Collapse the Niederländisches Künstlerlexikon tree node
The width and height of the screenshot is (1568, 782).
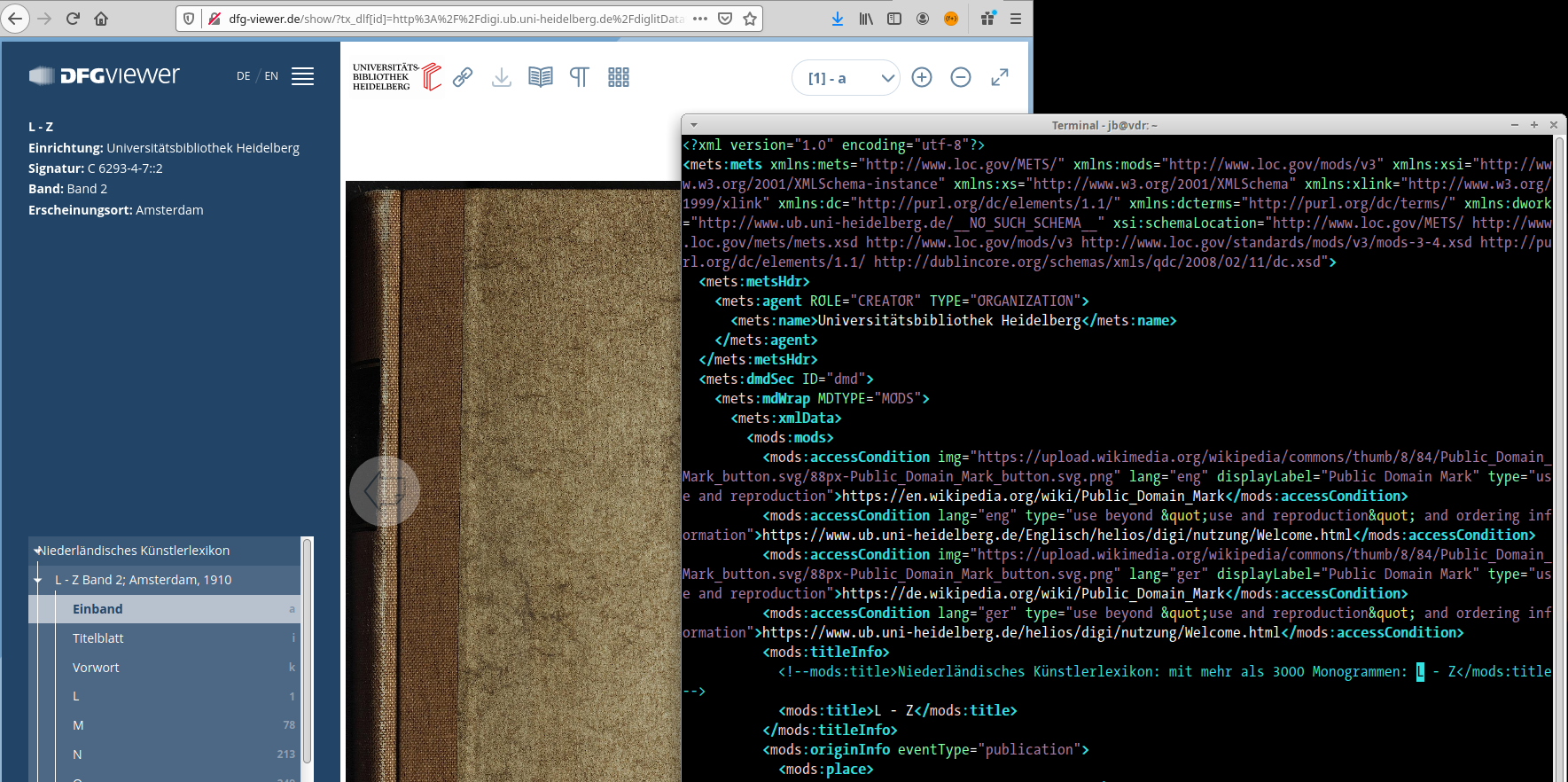click(37, 551)
